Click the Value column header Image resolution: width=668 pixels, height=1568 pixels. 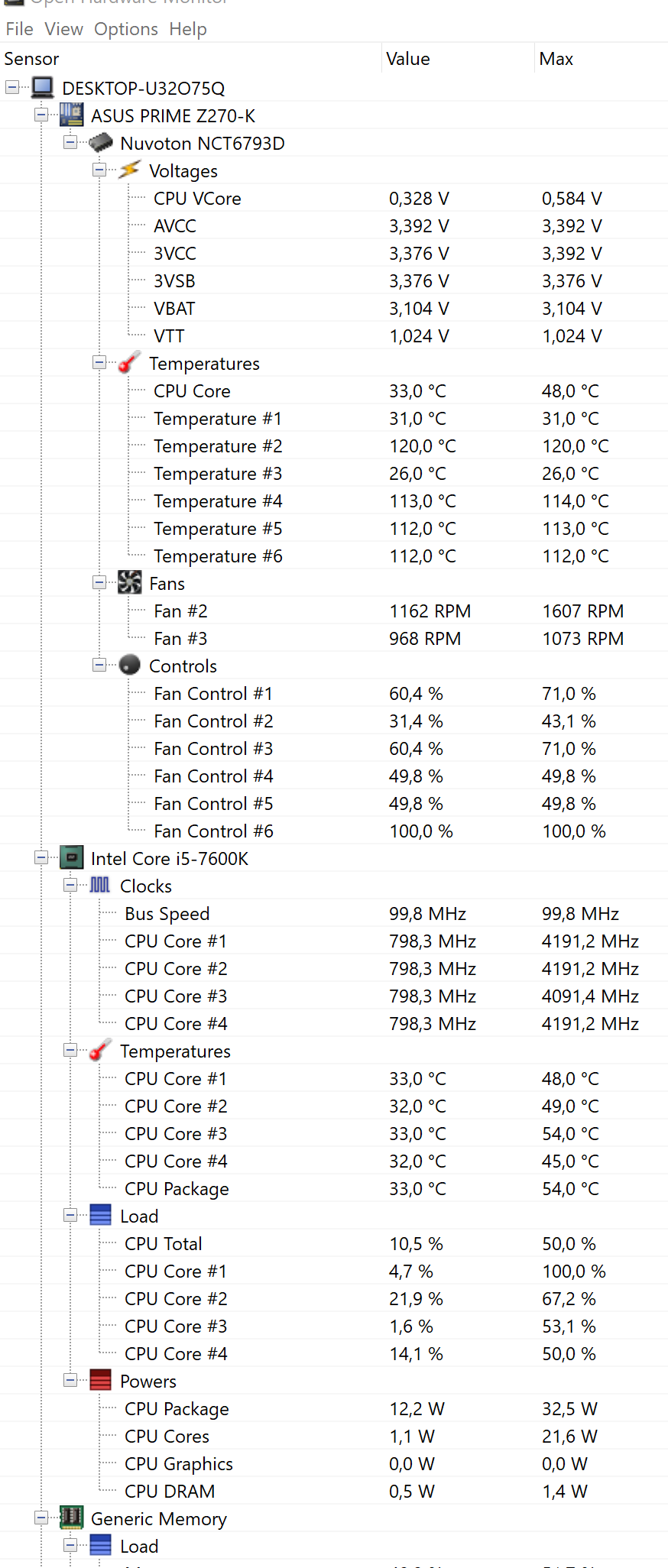point(457,59)
